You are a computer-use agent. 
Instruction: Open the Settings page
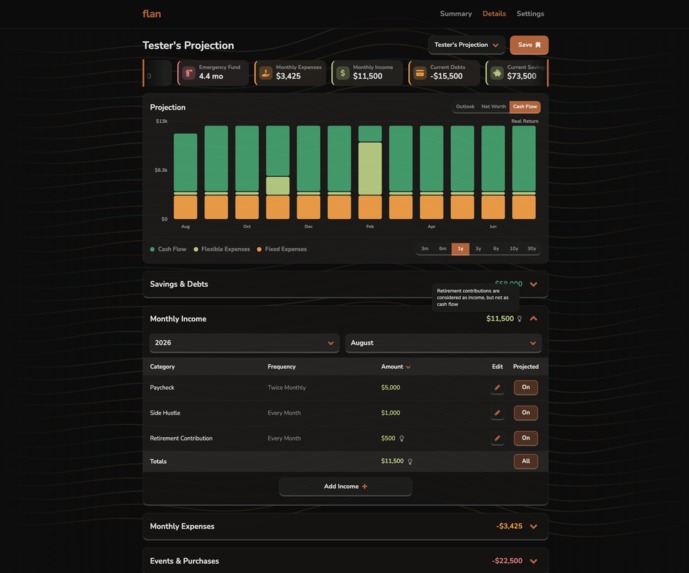click(530, 14)
